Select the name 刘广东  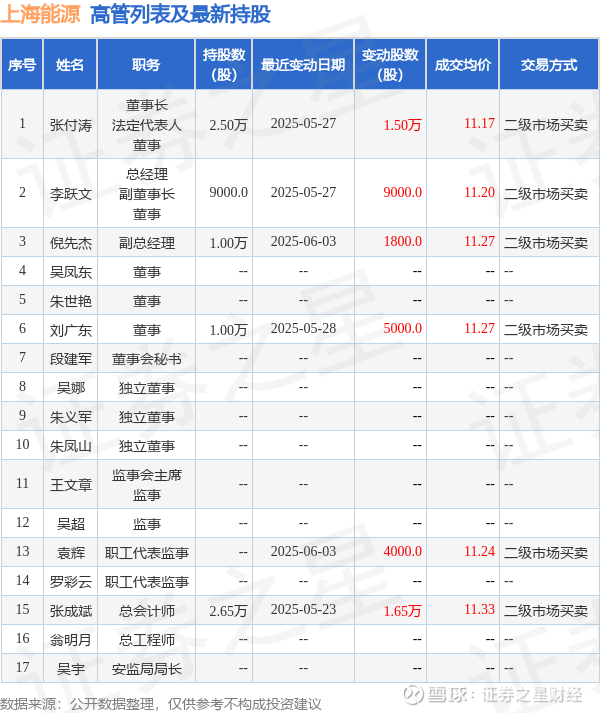pos(71,330)
